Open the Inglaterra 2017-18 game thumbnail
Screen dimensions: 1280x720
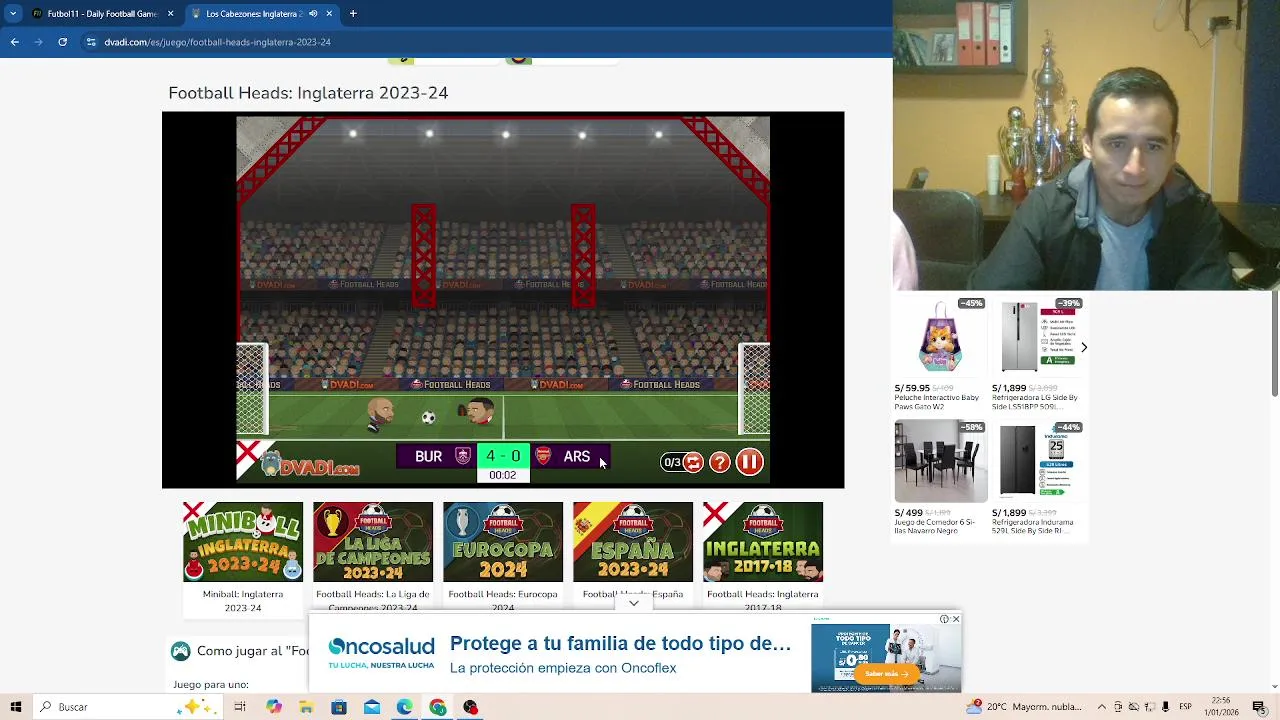click(x=763, y=542)
